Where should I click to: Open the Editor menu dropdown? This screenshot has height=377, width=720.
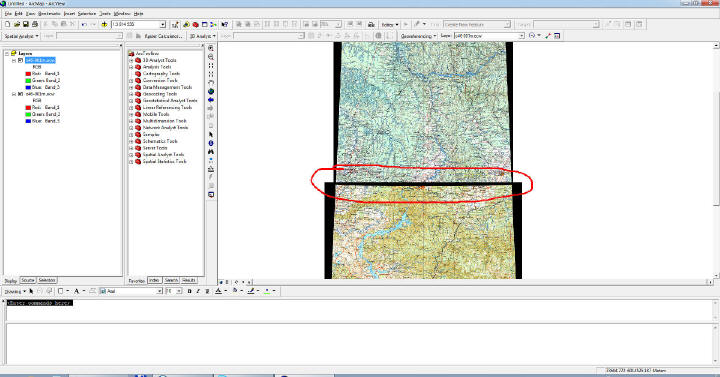coord(390,24)
